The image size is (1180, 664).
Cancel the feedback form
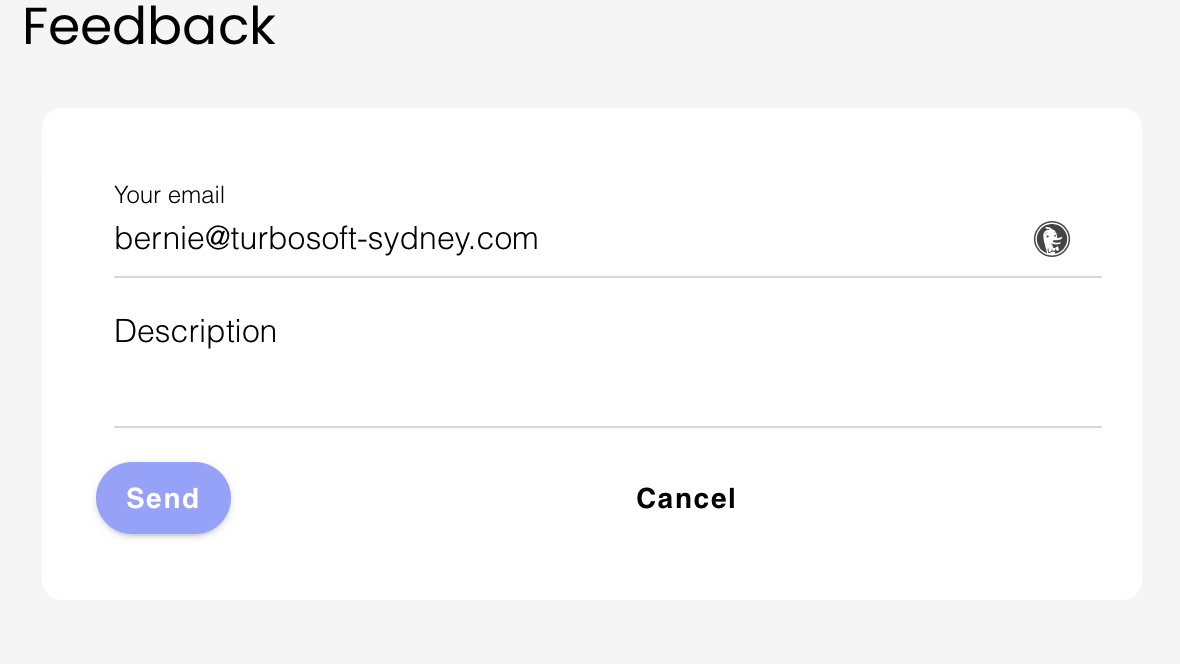686,498
